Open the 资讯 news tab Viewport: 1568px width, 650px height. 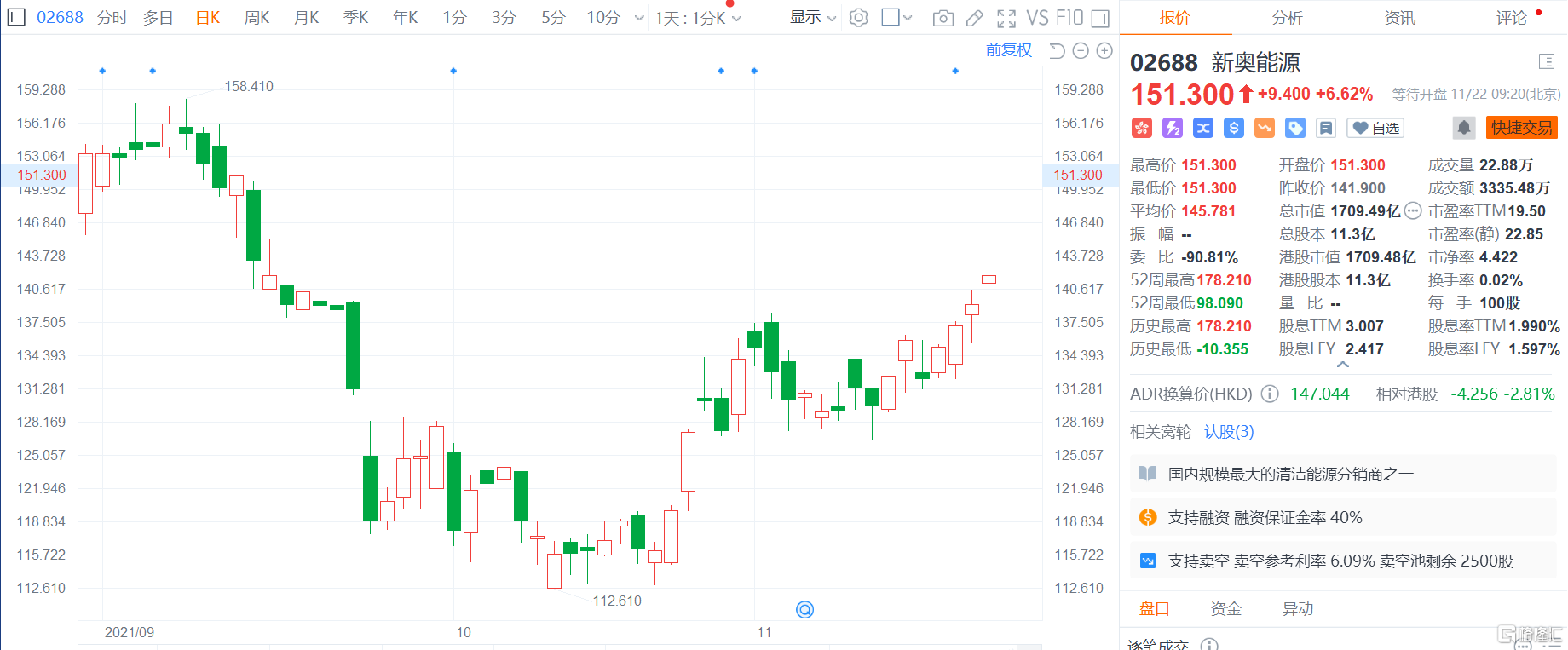(1399, 17)
